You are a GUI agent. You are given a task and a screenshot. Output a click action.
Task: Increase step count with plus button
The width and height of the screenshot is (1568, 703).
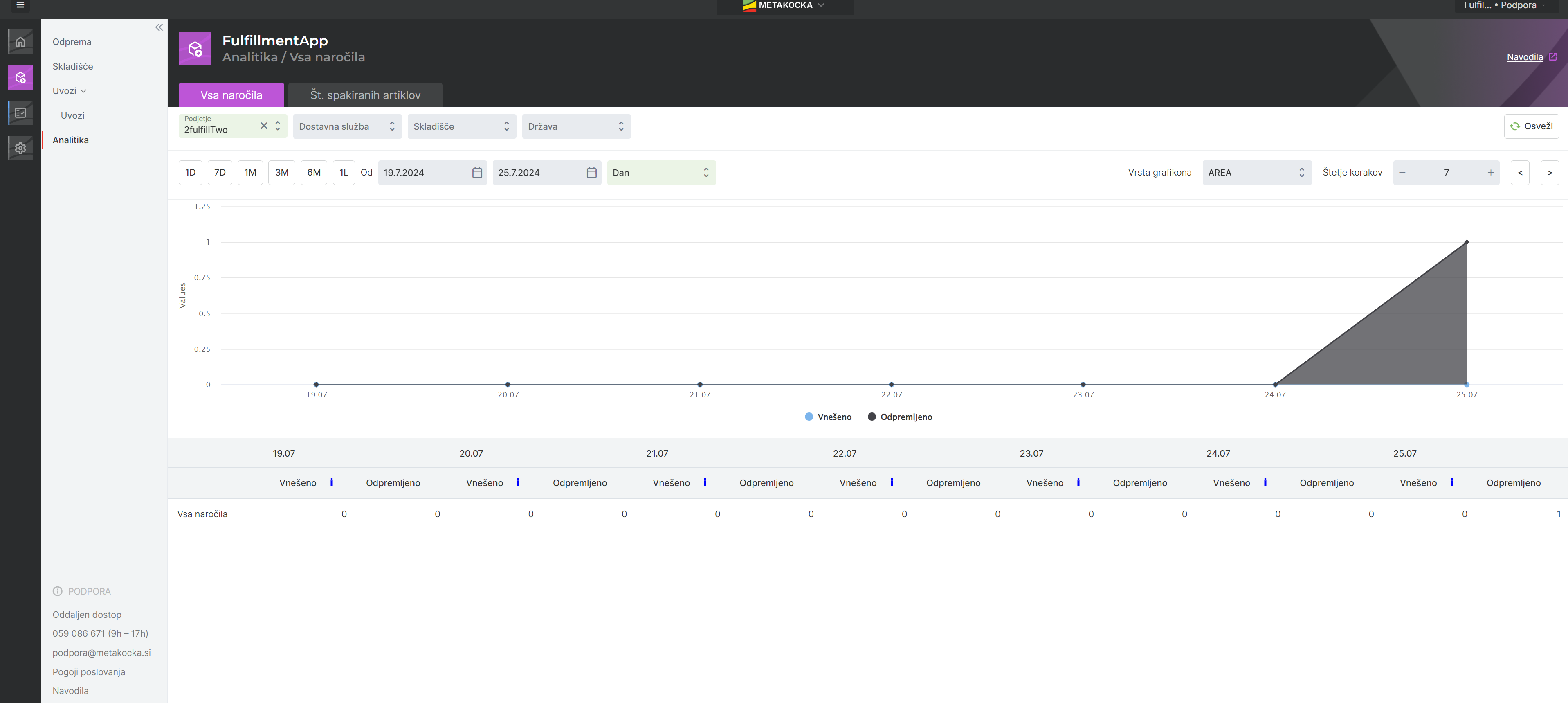pos(1490,172)
